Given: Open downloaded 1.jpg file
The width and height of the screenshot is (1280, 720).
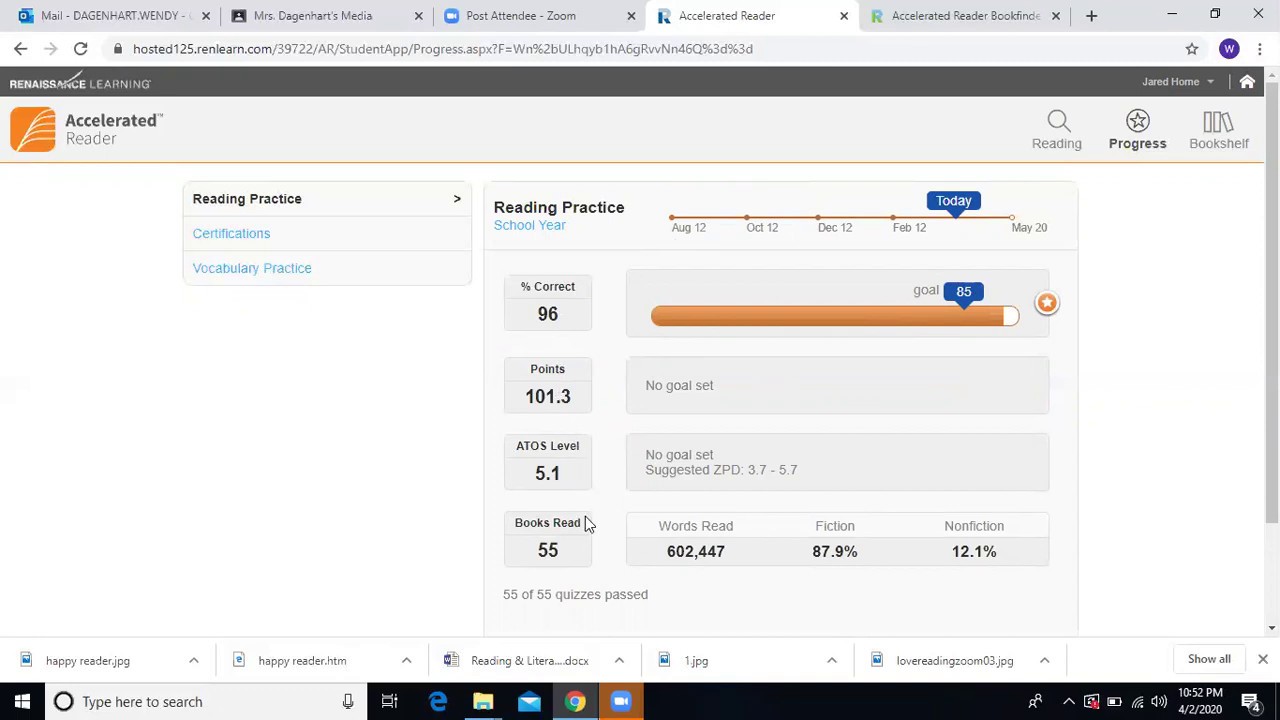Looking at the screenshot, I should tap(696, 661).
